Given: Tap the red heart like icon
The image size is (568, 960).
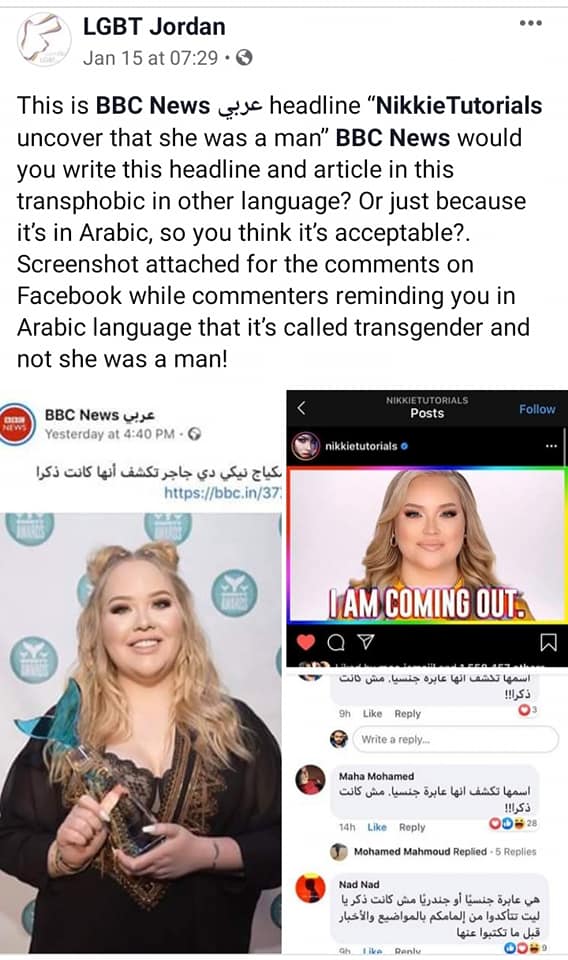Looking at the screenshot, I should 305,642.
